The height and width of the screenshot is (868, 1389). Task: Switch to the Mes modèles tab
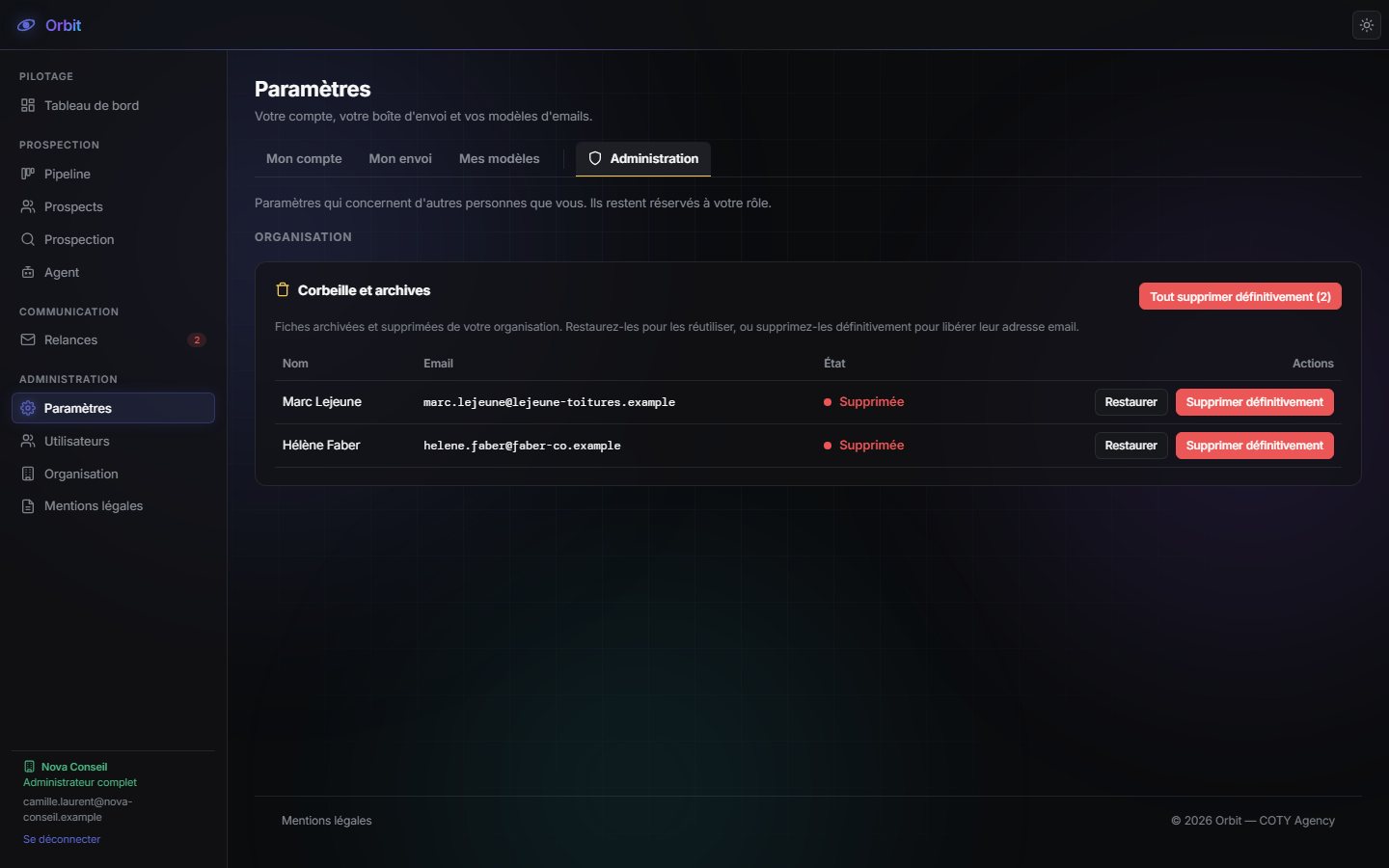pyautogui.click(x=500, y=158)
